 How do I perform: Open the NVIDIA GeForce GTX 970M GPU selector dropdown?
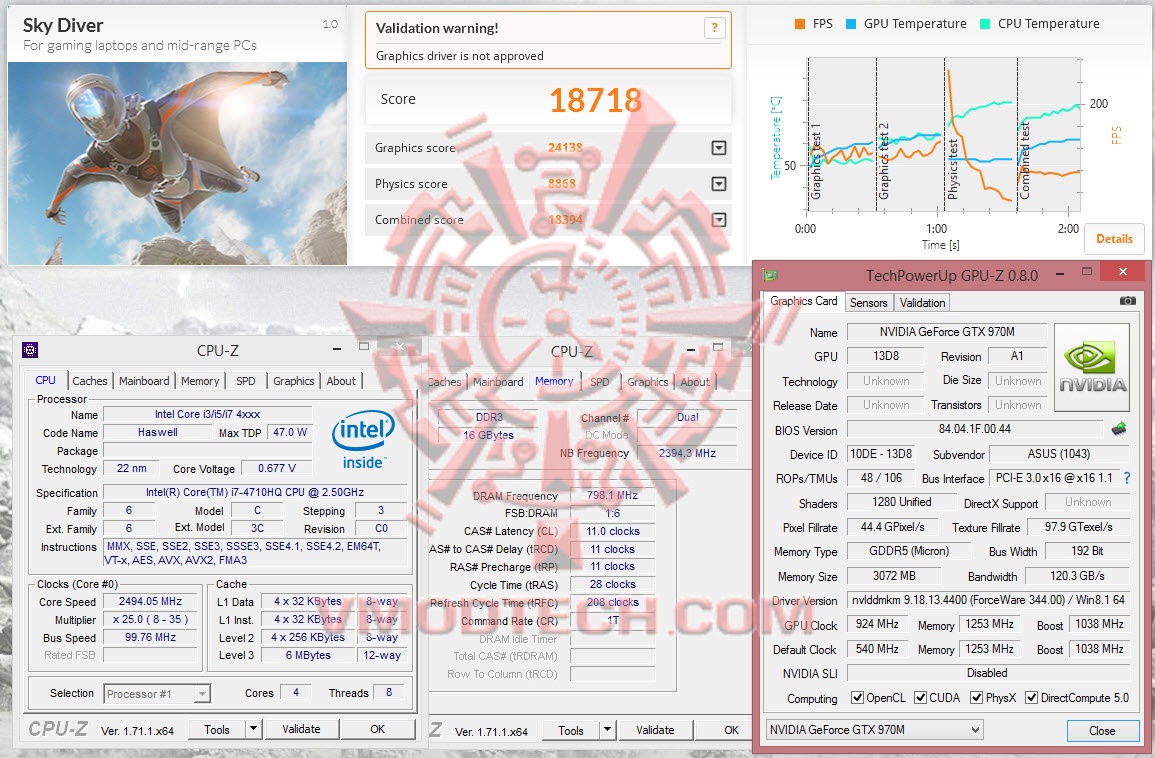[874, 730]
